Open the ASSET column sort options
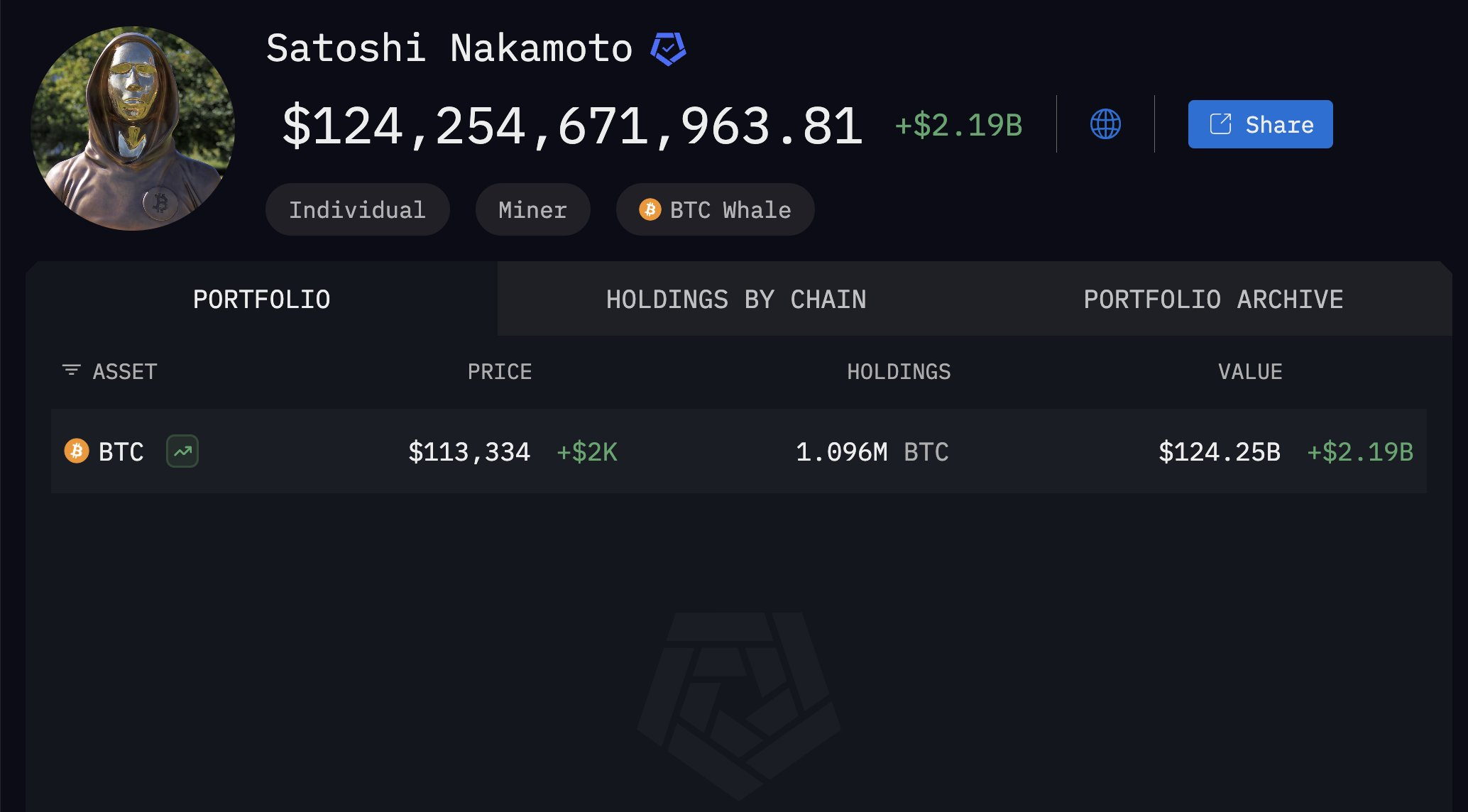This screenshot has height=812, width=1468. click(x=124, y=371)
